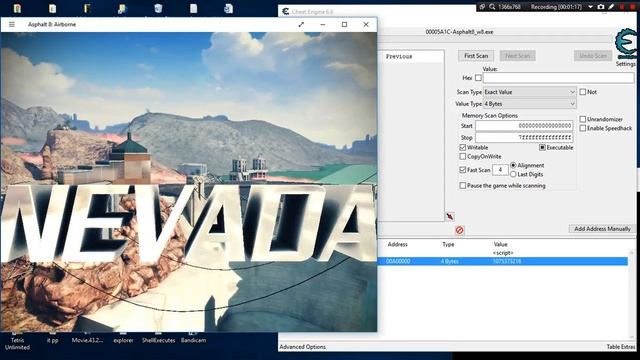Click the Fast Scan alignment number field
Image resolution: width=640 pixels, height=360 pixels.
[500, 170]
